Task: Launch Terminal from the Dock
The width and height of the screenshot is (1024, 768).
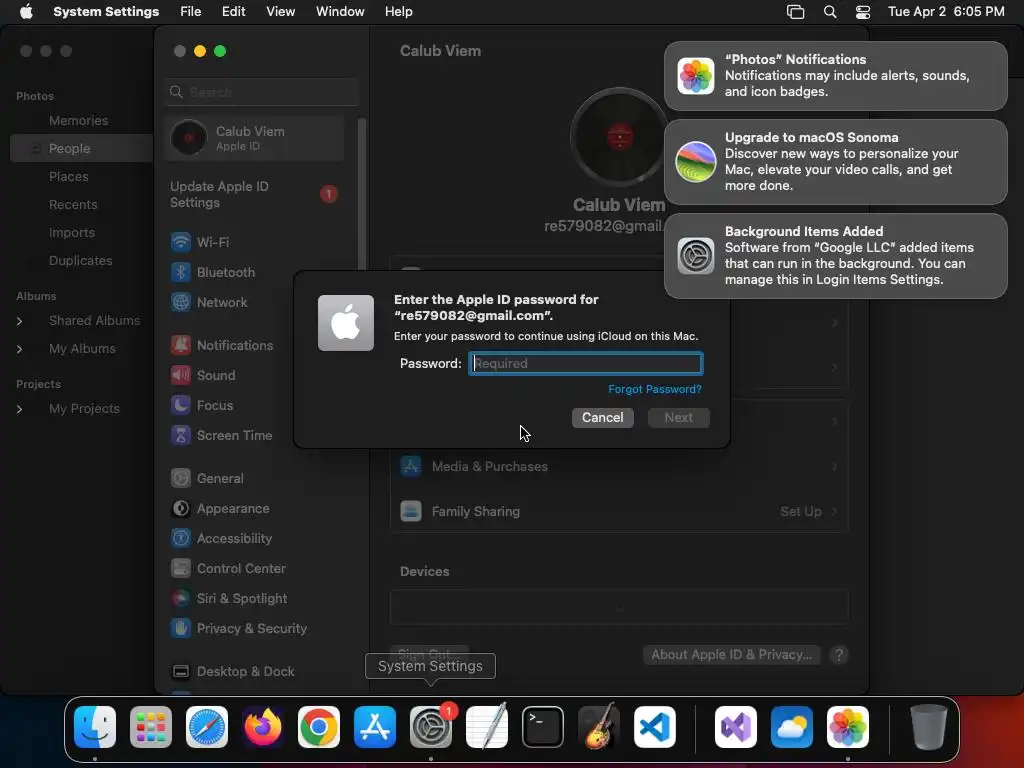Action: [543, 727]
